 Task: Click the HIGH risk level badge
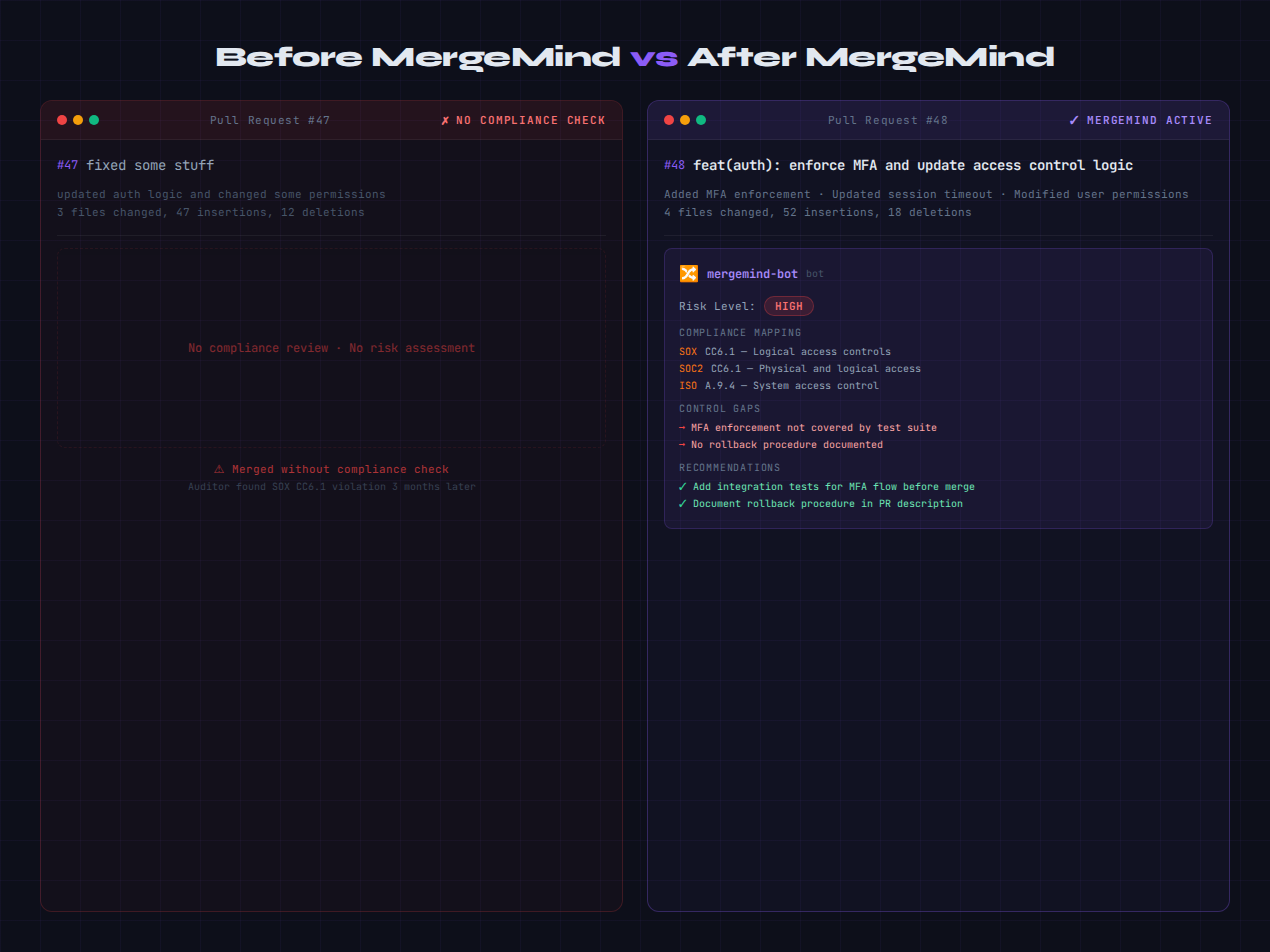(x=789, y=306)
